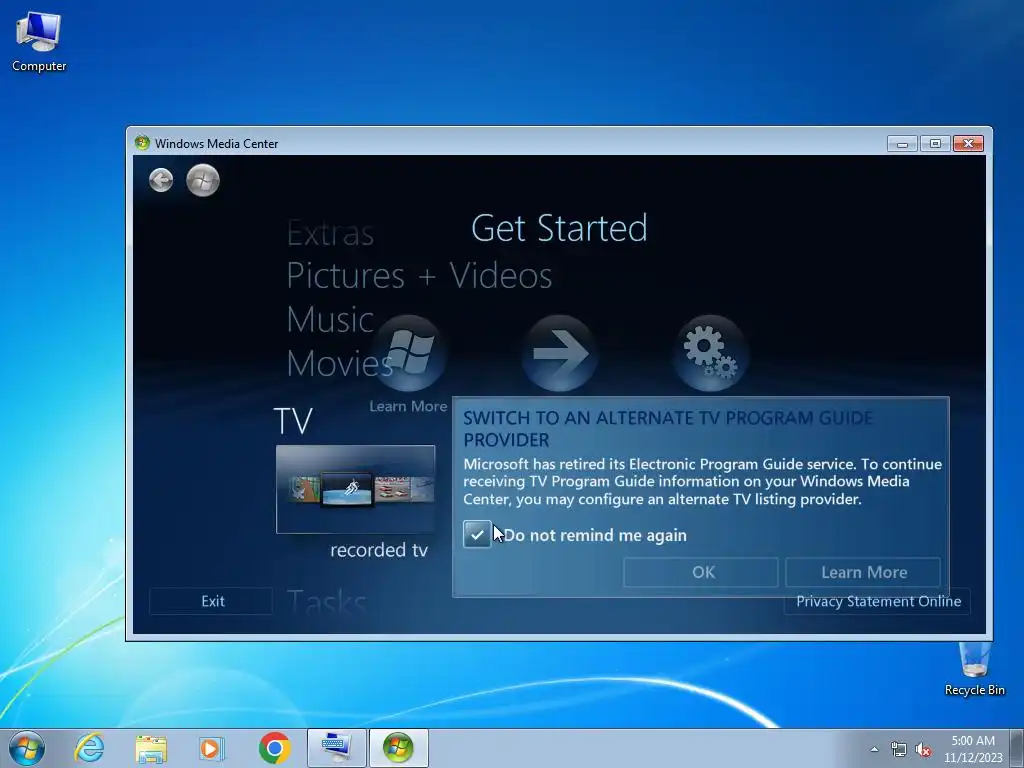1024x768 pixels.
Task: Open the Learn More Windows logo tile
Action: pyautogui.click(x=409, y=353)
